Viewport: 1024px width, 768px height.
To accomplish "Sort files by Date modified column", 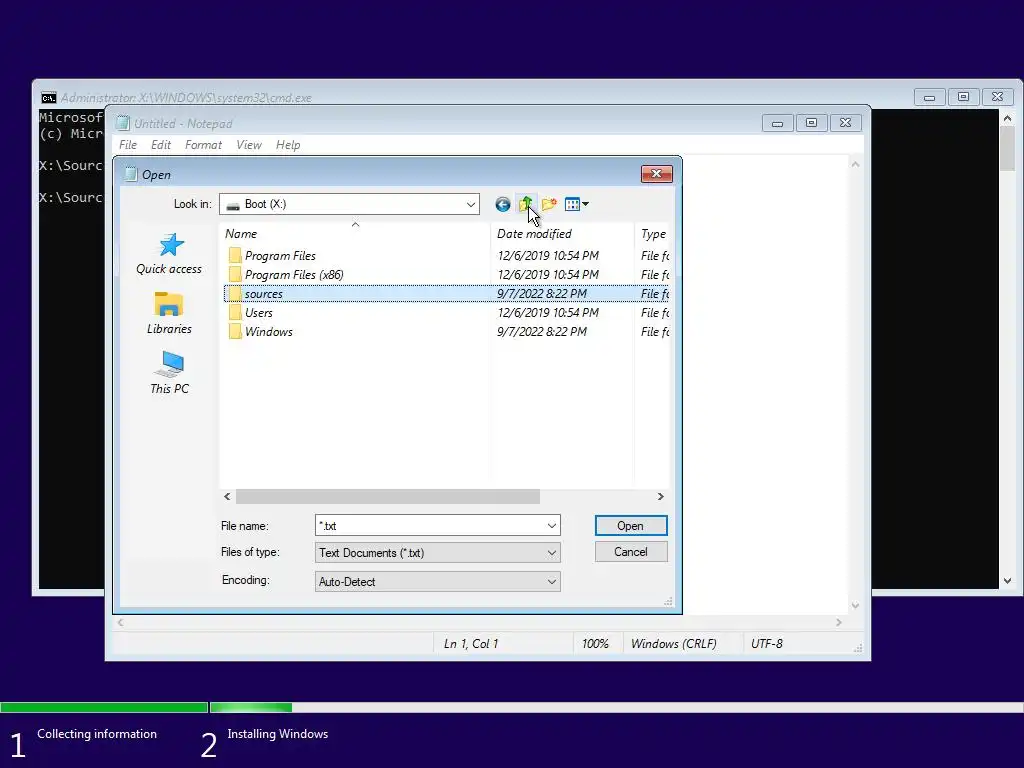I will 562,233.
